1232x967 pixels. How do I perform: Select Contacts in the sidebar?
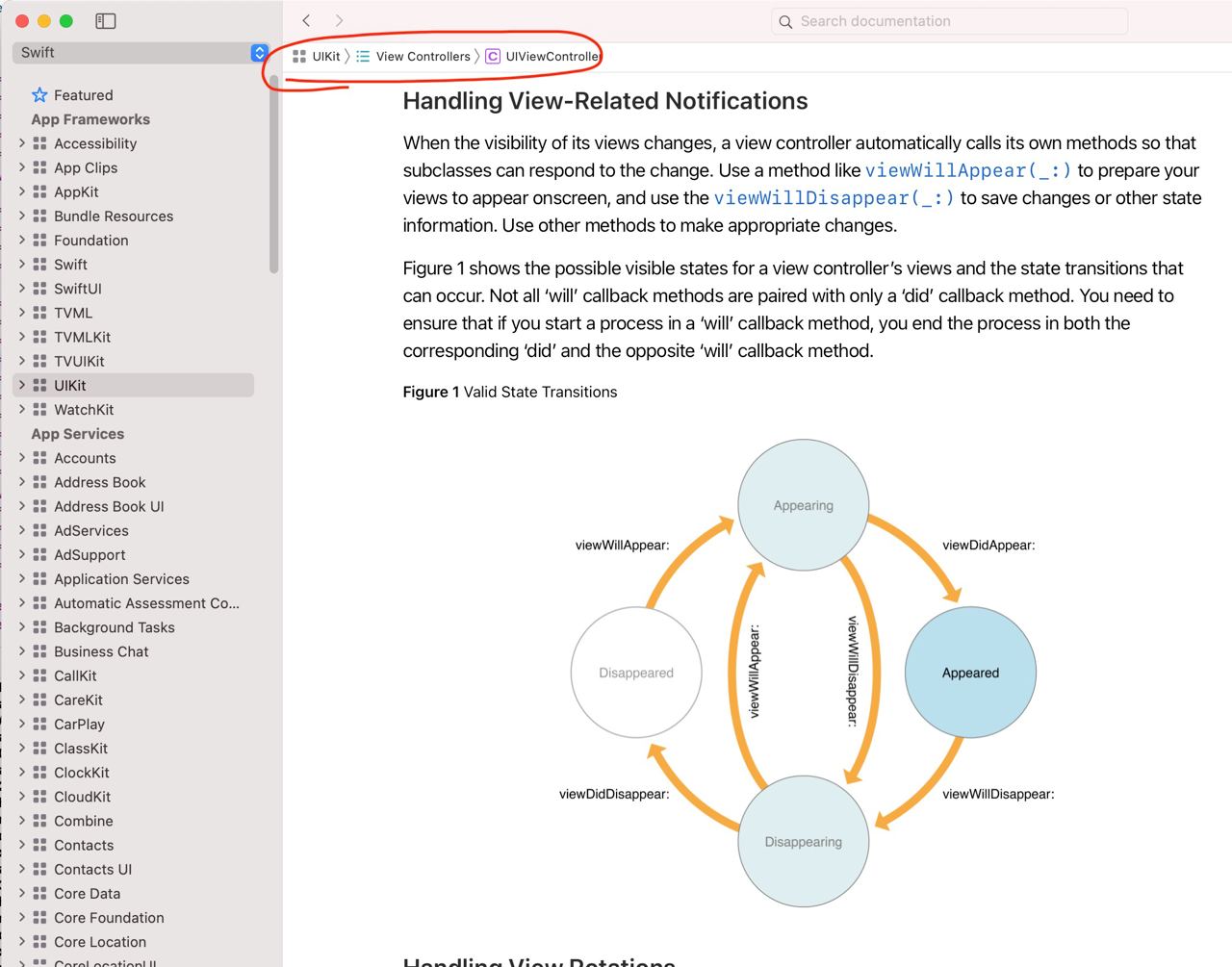pos(84,845)
